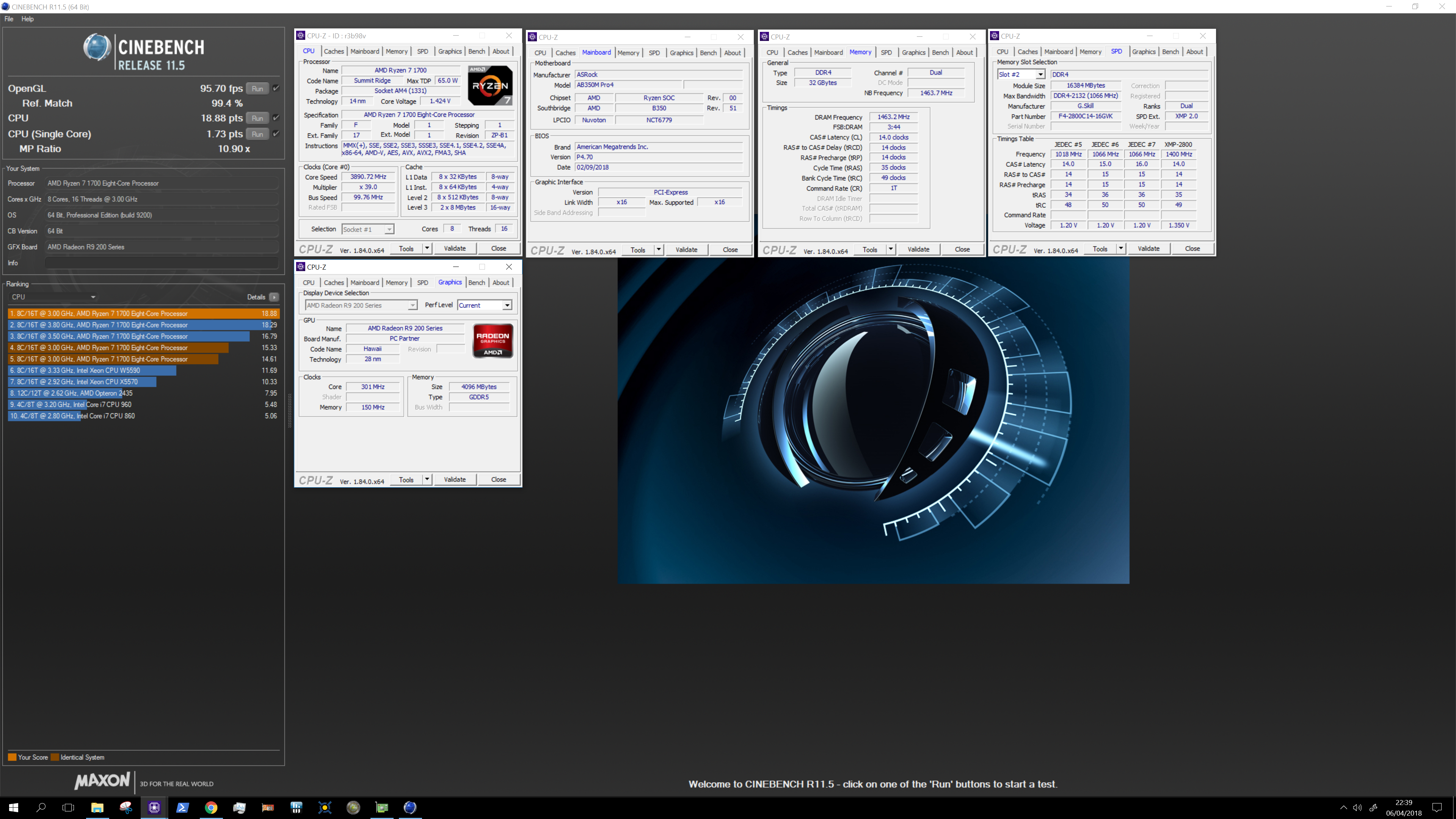
Task: Switch to Bench tab in Mainboard CPU-Z window
Action: click(708, 53)
